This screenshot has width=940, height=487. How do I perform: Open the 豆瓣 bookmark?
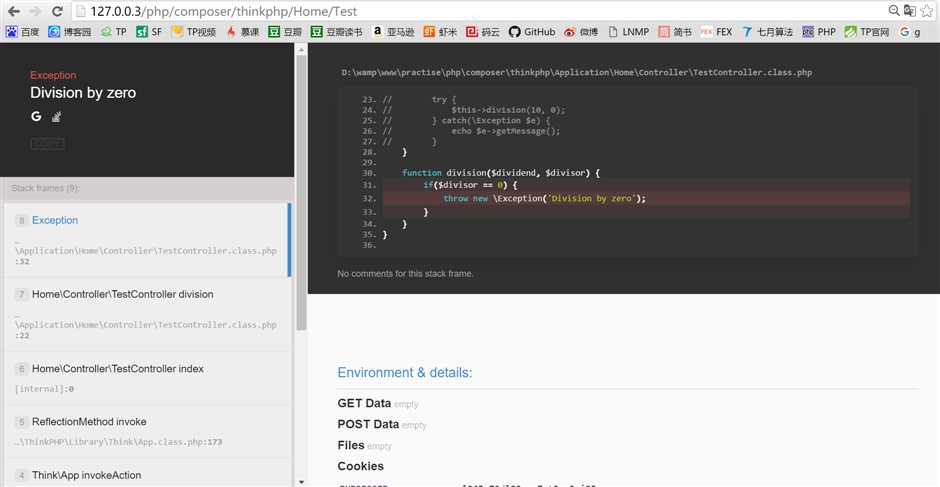(285, 32)
